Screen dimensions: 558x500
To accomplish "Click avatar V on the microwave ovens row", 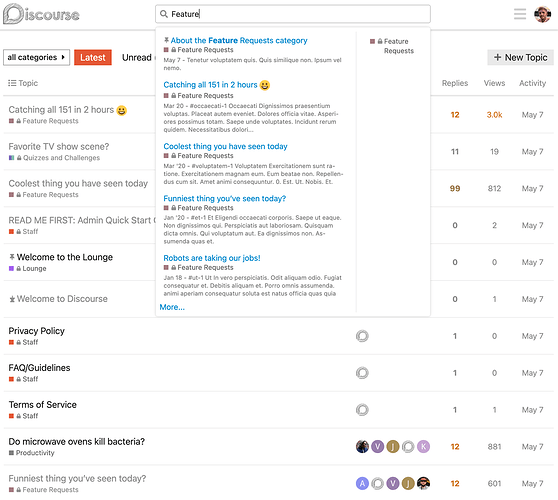I will pos(378,446).
